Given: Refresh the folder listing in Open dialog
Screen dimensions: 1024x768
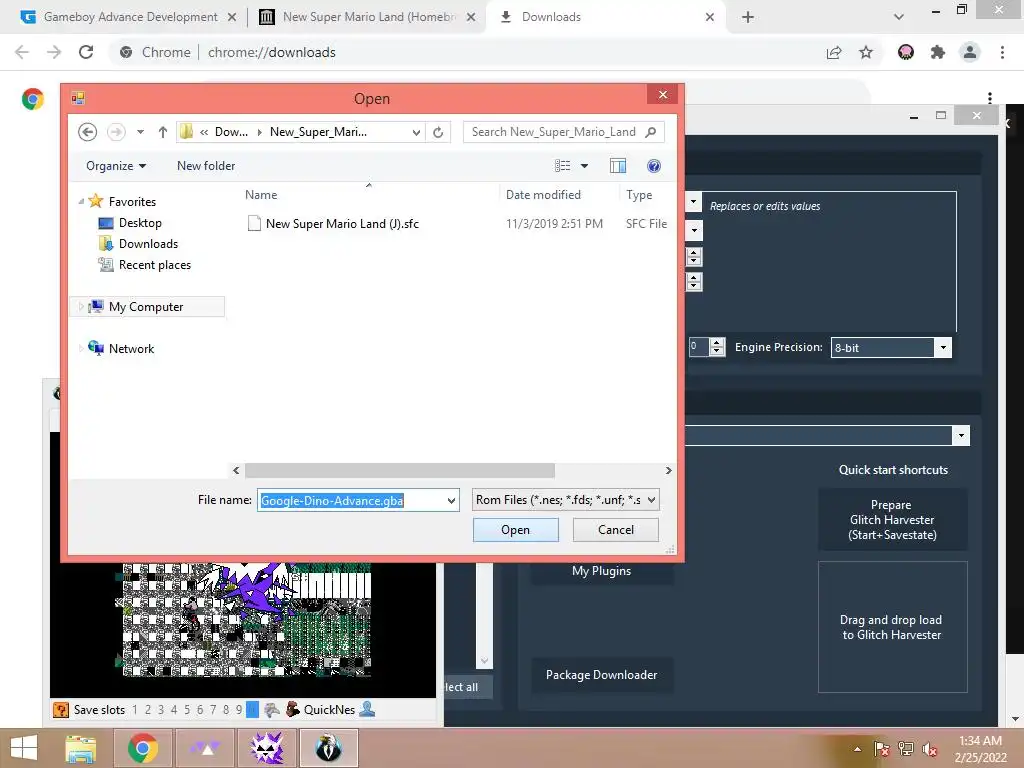Looking at the screenshot, I should pos(438,132).
